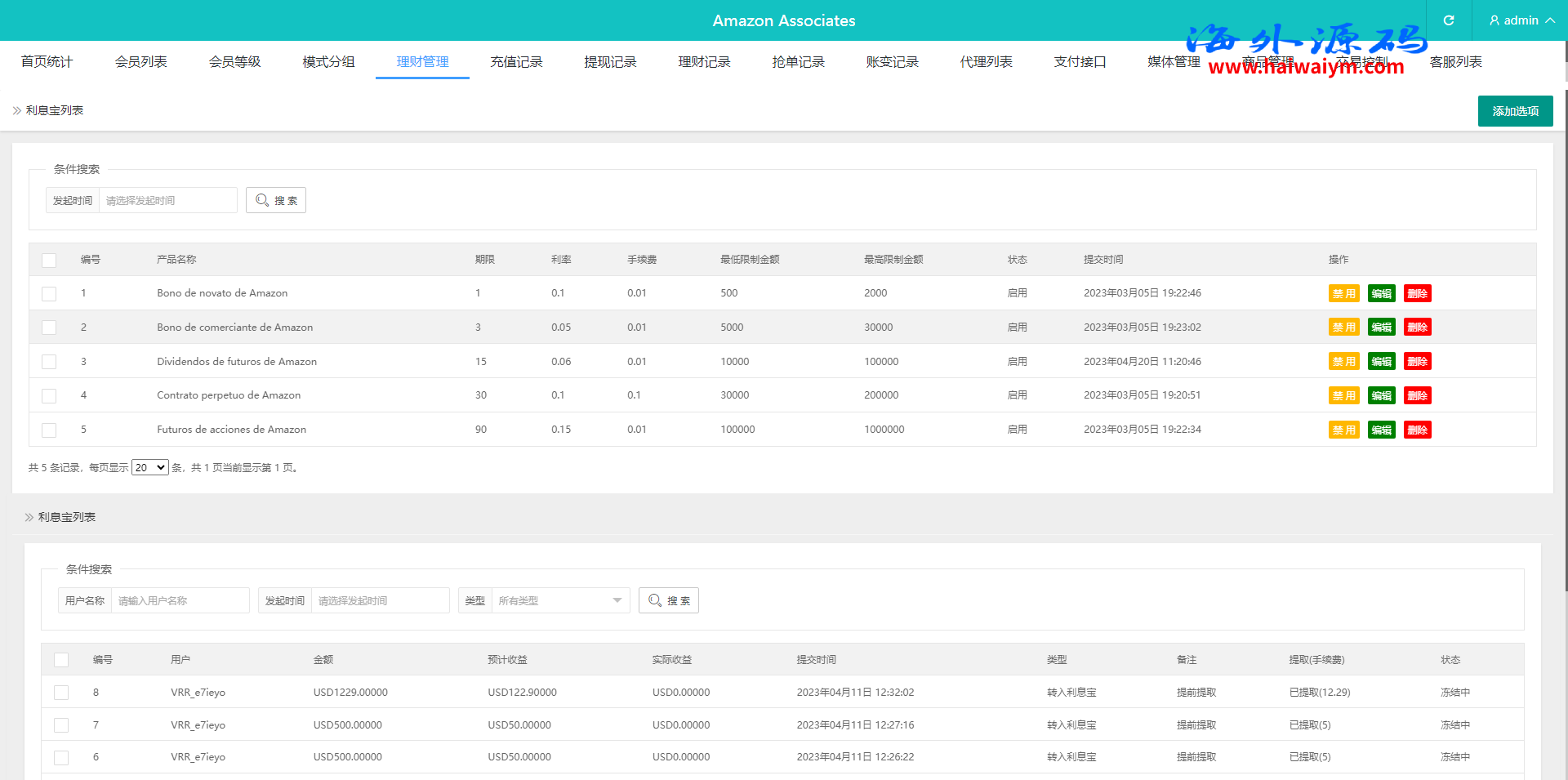Click the 添加选项 button
Viewport: 1568px width, 780px height.
tap(1515, 111)
